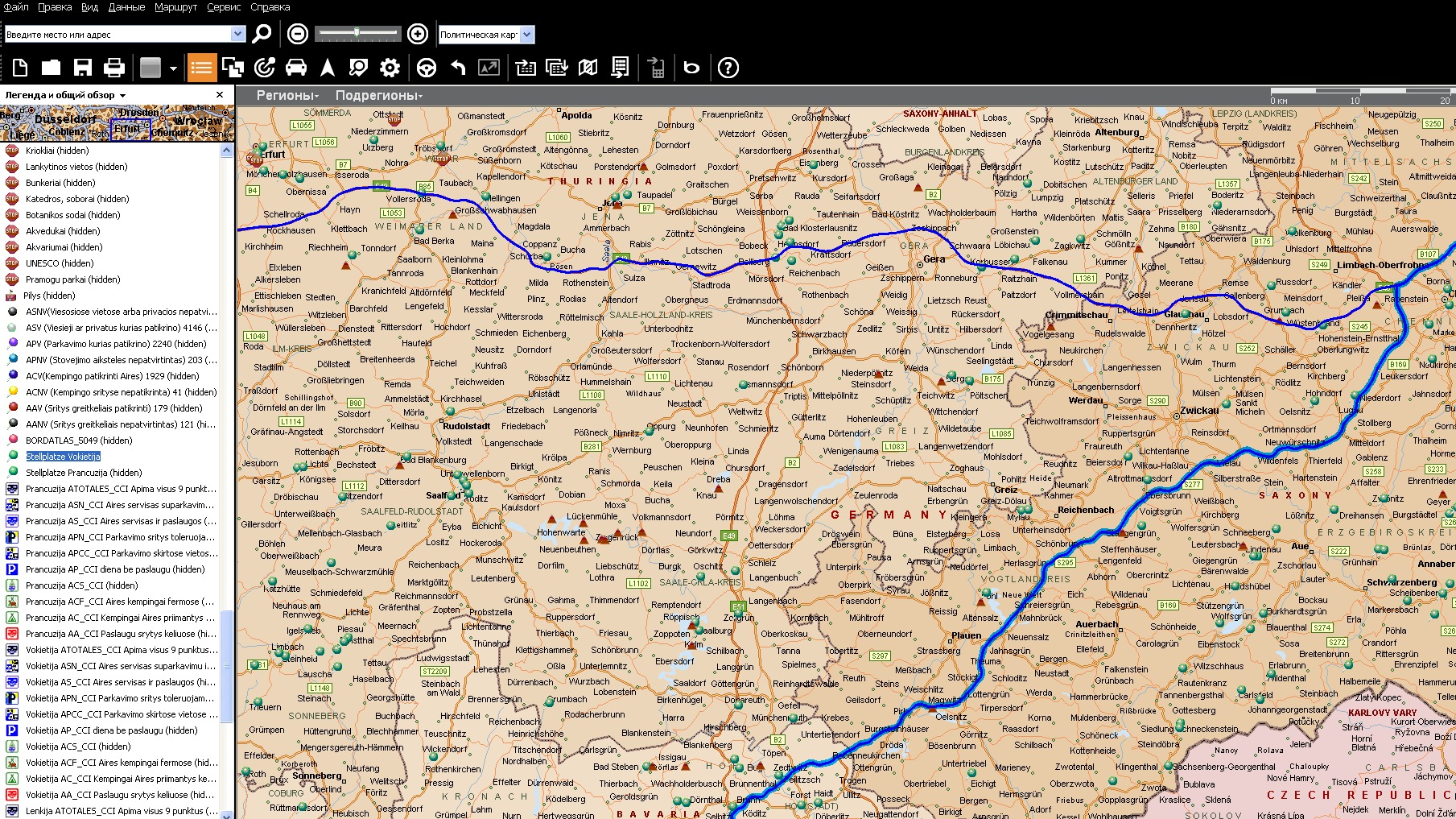
Task: Click the link data table icon
Action: point(557,68)
